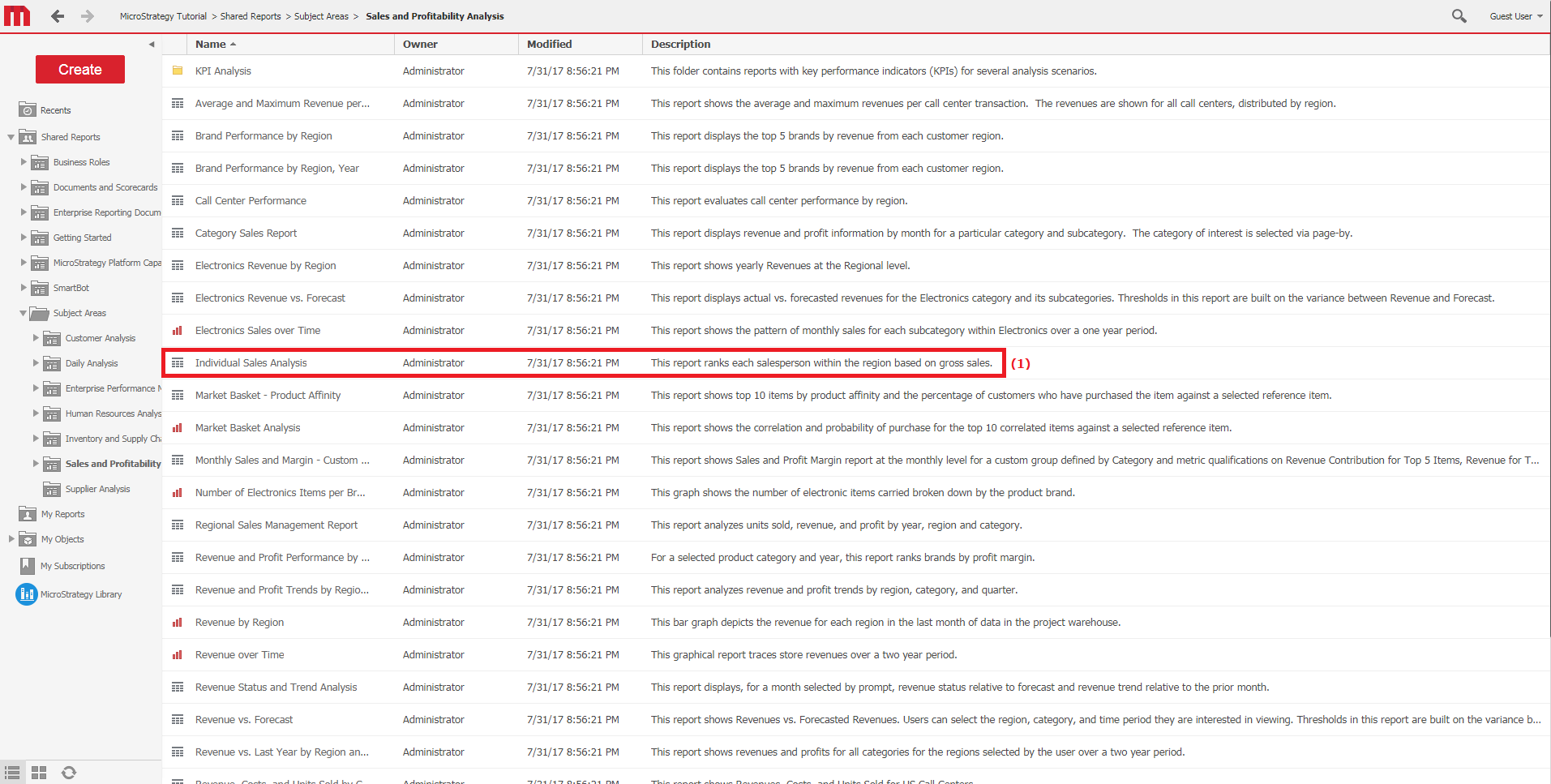Click the red Create button

[80, 70]
